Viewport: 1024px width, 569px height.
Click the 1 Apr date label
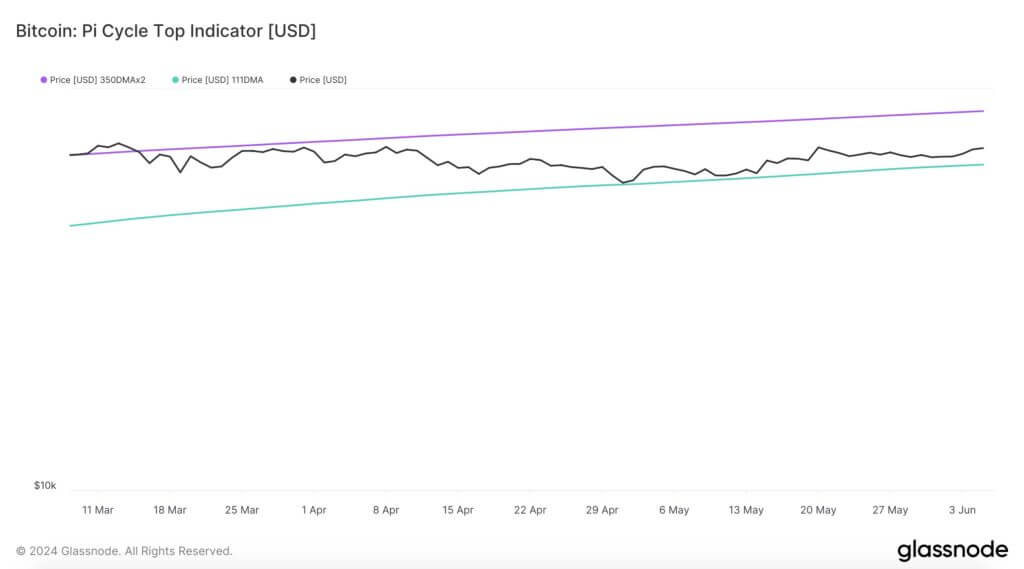[x=314, y=510]
